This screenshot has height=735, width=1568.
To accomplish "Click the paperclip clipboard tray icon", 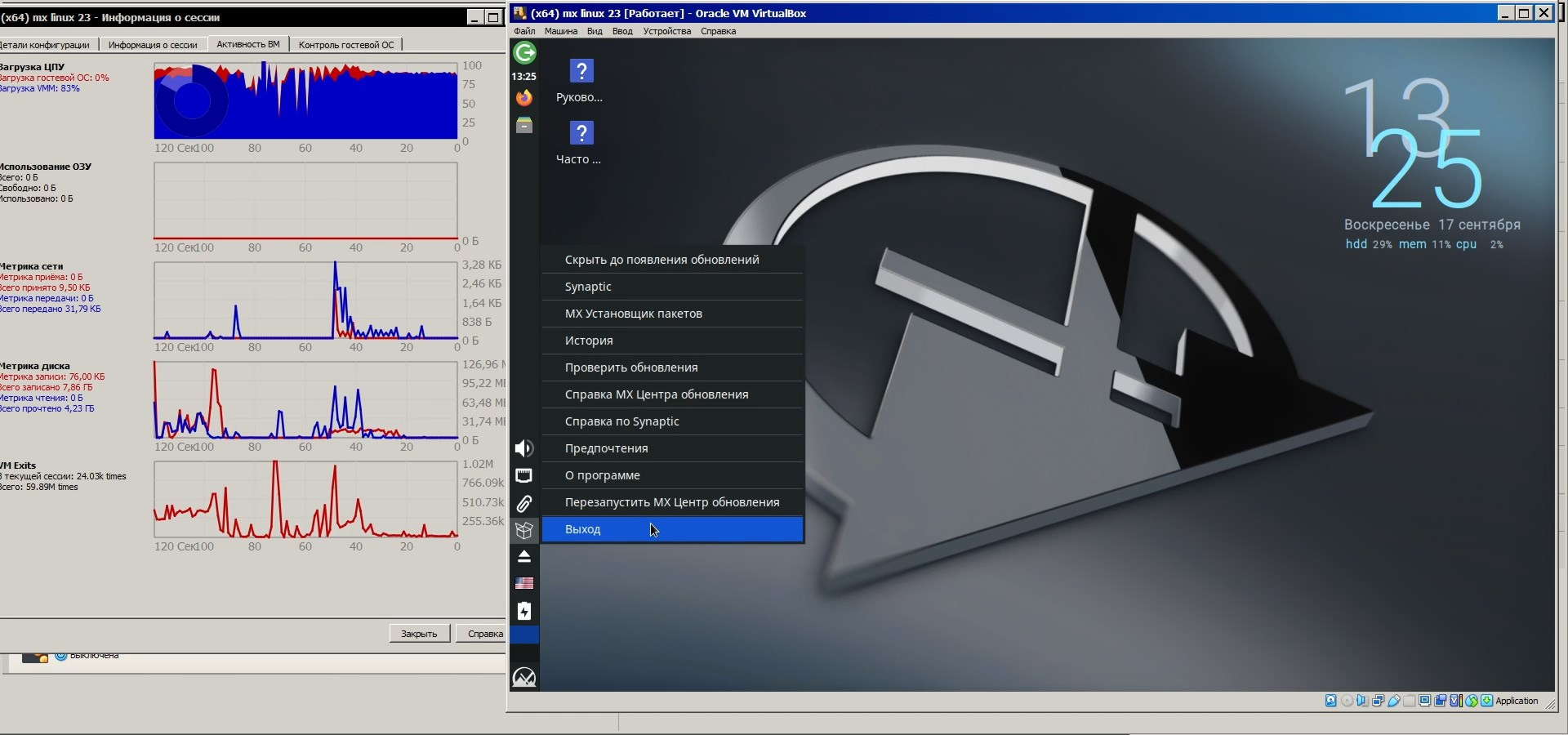I will (x=524, y=503).
